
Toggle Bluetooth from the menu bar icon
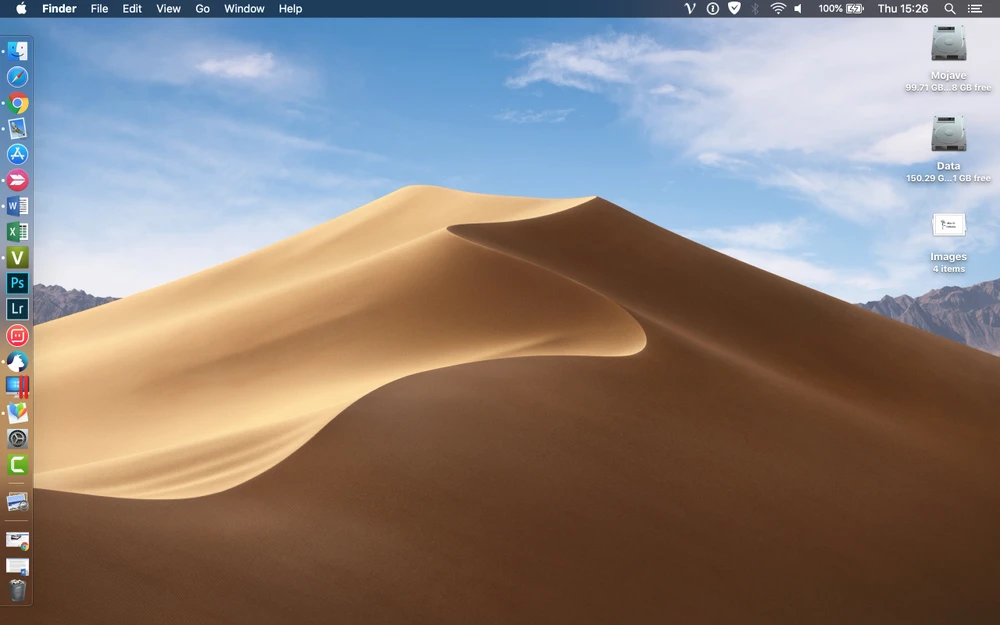click(x=755, y=9)
